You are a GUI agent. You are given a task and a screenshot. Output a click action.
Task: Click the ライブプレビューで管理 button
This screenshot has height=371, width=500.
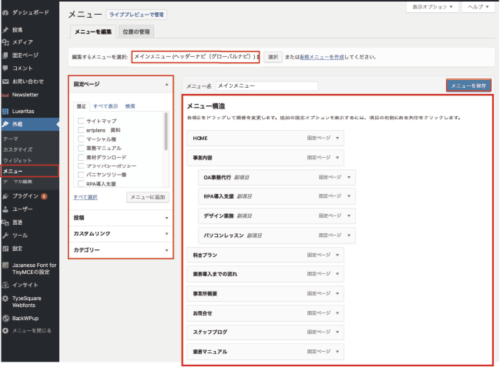point(136,15)
